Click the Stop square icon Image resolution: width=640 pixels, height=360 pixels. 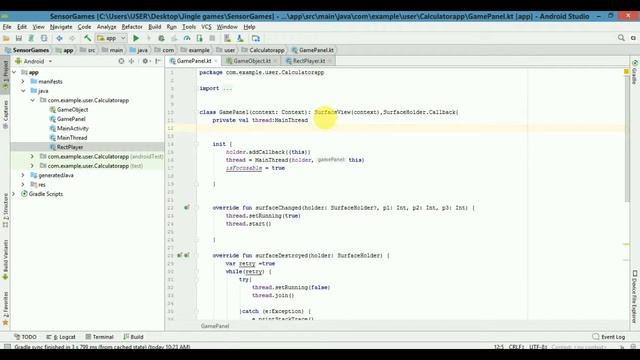[x=212, y=38]
